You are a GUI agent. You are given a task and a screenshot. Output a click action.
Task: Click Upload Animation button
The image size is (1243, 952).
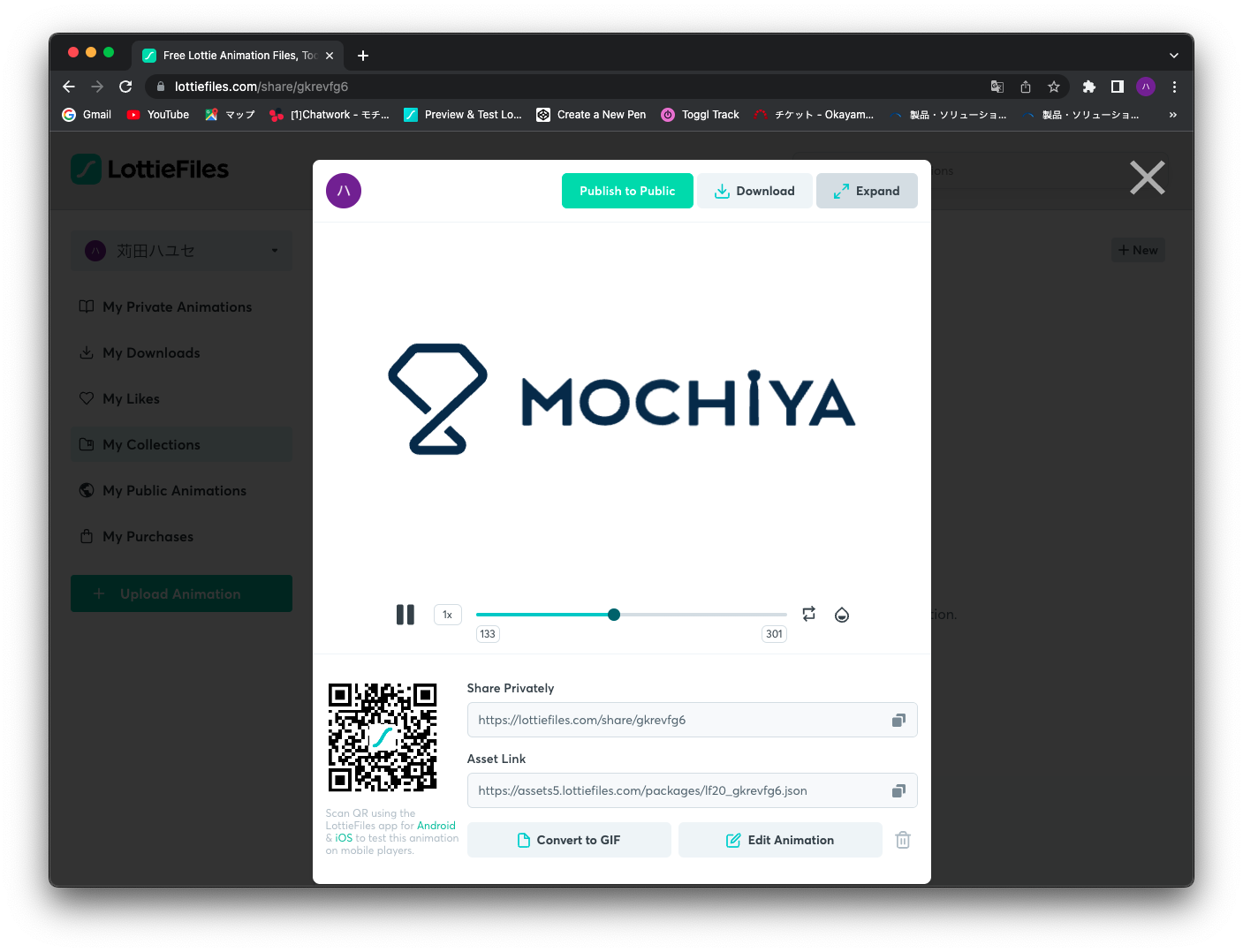click(x=181, y=593)
